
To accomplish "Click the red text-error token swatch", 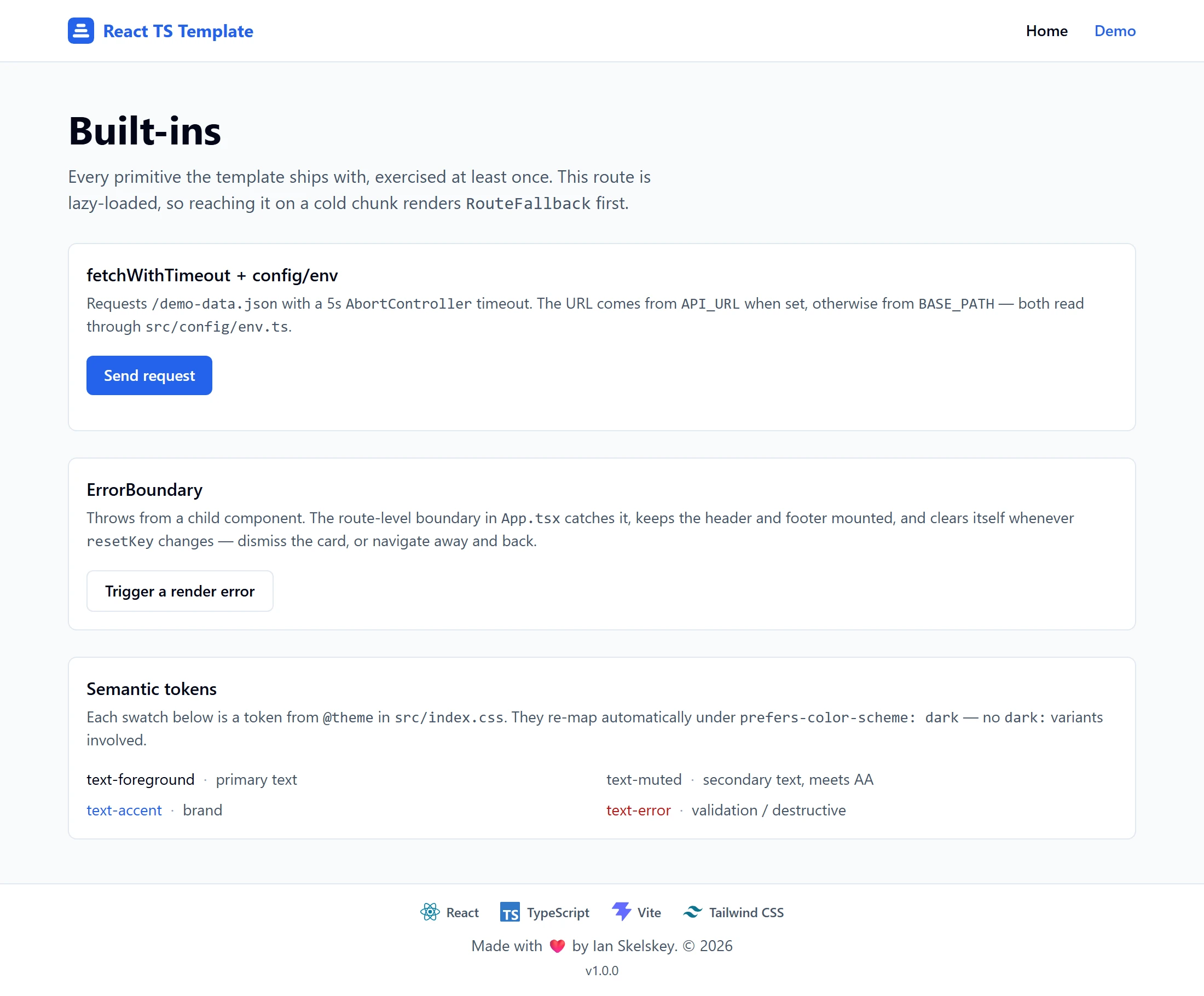I will tap(638, 810).
